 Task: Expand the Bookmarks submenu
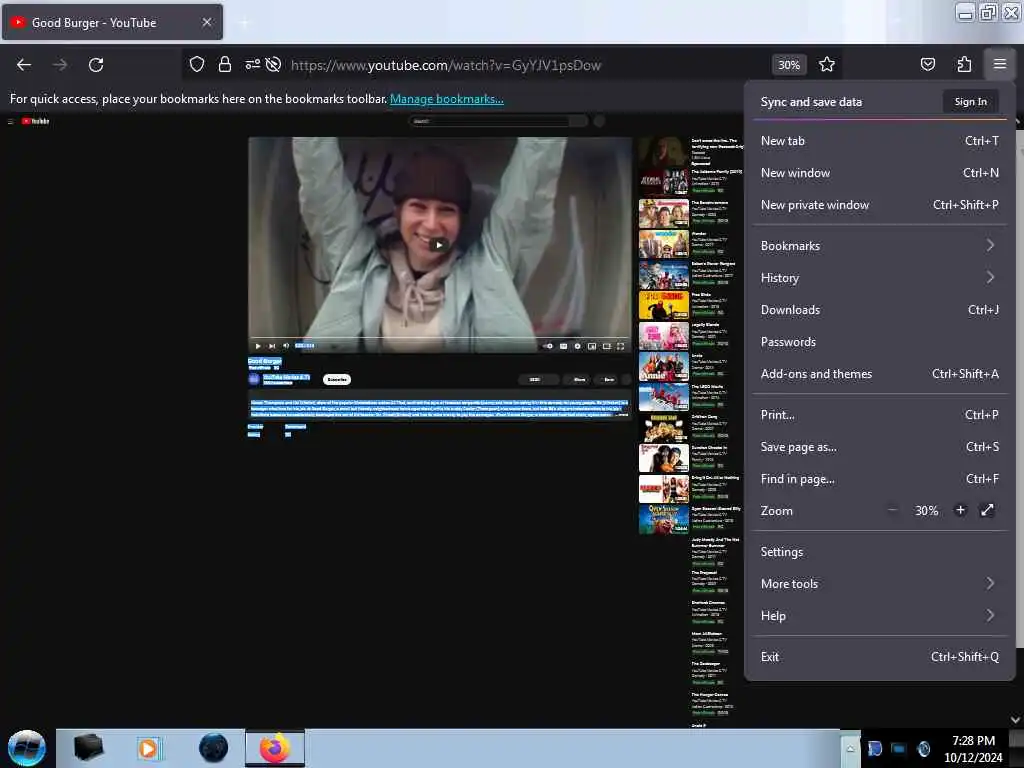click(x=880, y=246)
